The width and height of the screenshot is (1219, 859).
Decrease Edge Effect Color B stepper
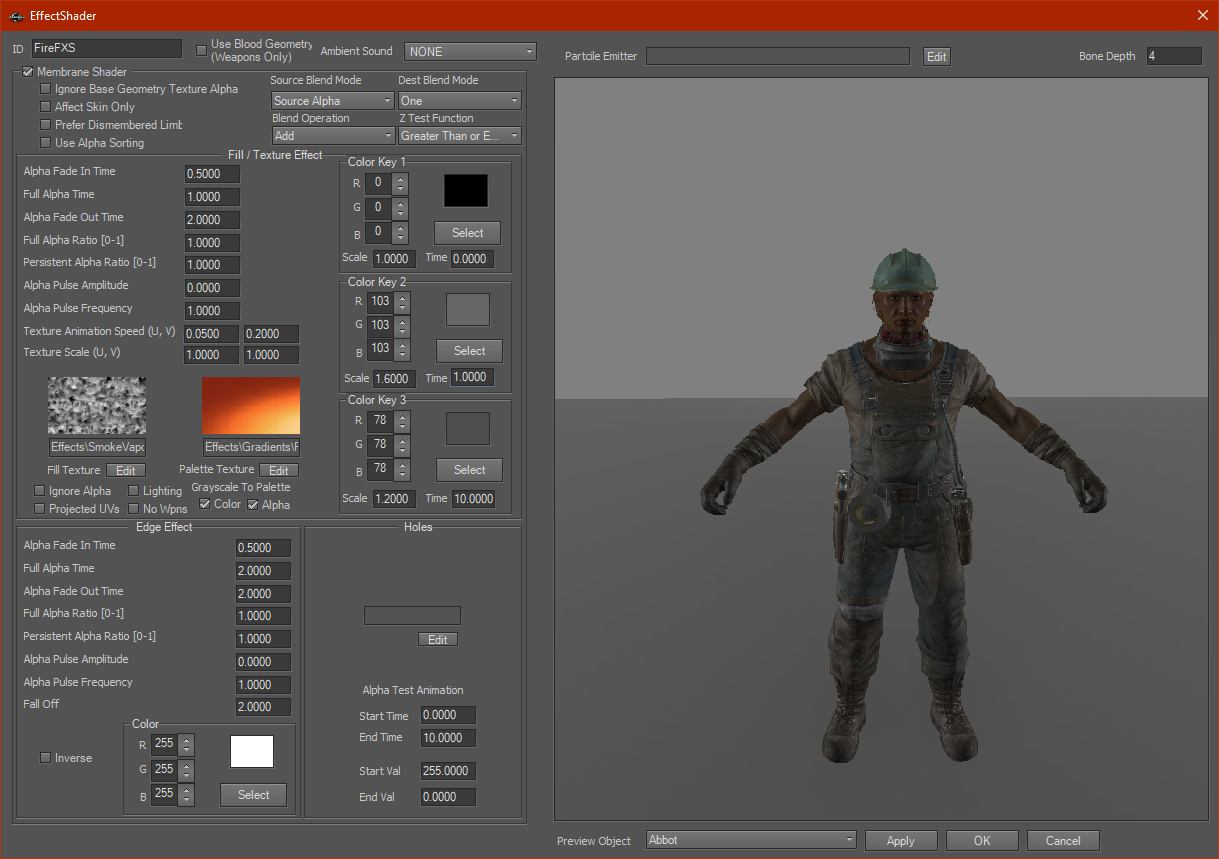pos(186,800)
